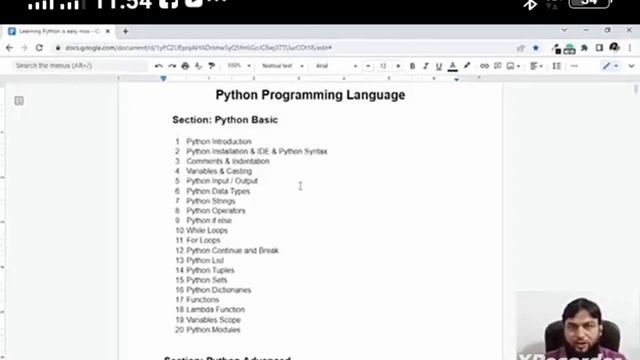Click the left indent marker on ruler
The image size is (640, 360).
coord(163,78)
